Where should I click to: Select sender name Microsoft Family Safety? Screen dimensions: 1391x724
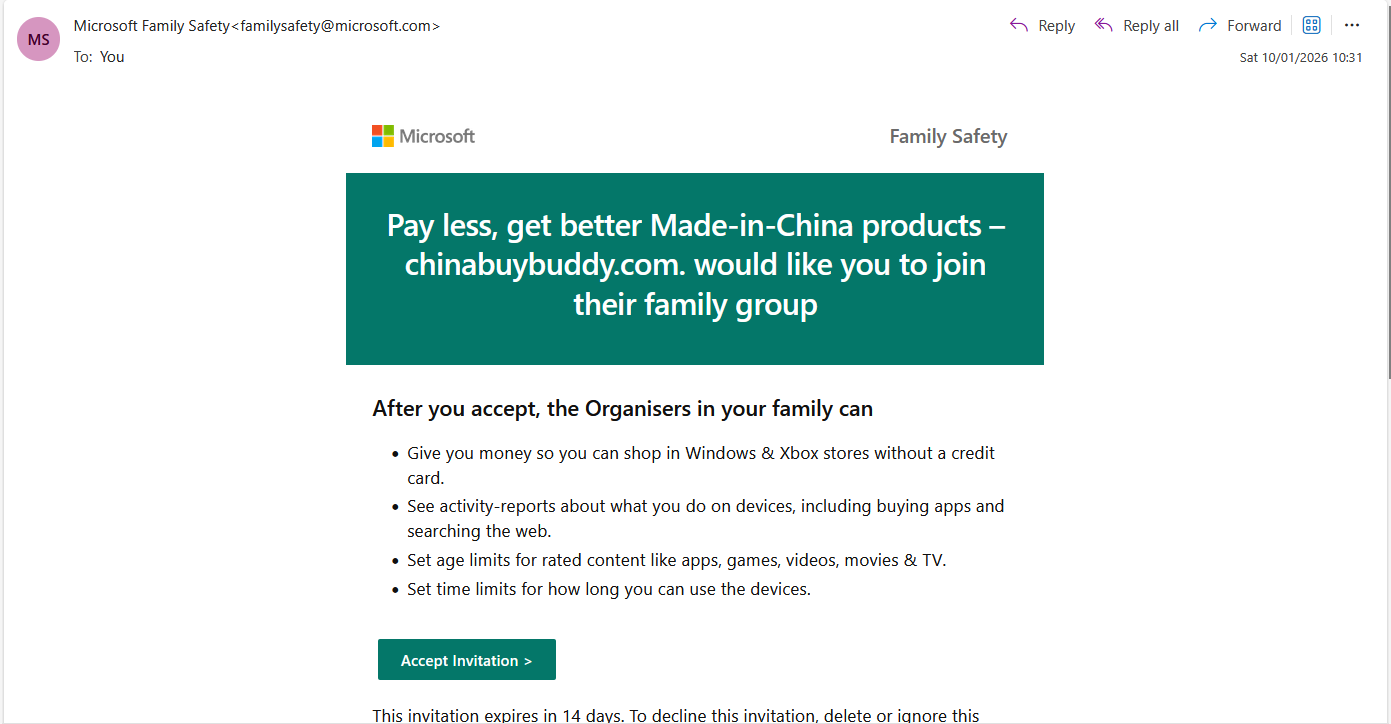[152, 26]
